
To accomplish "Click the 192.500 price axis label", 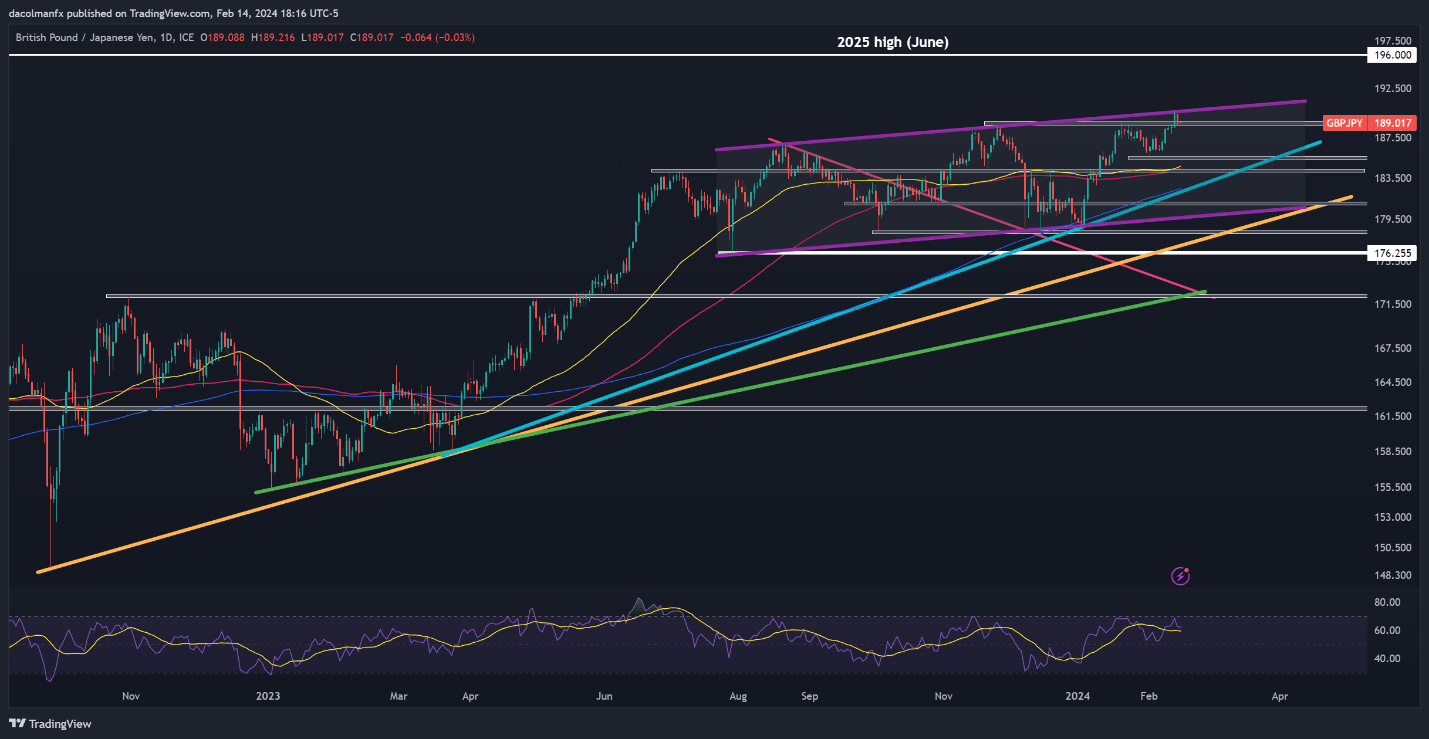I will [x=1392, y=88].
